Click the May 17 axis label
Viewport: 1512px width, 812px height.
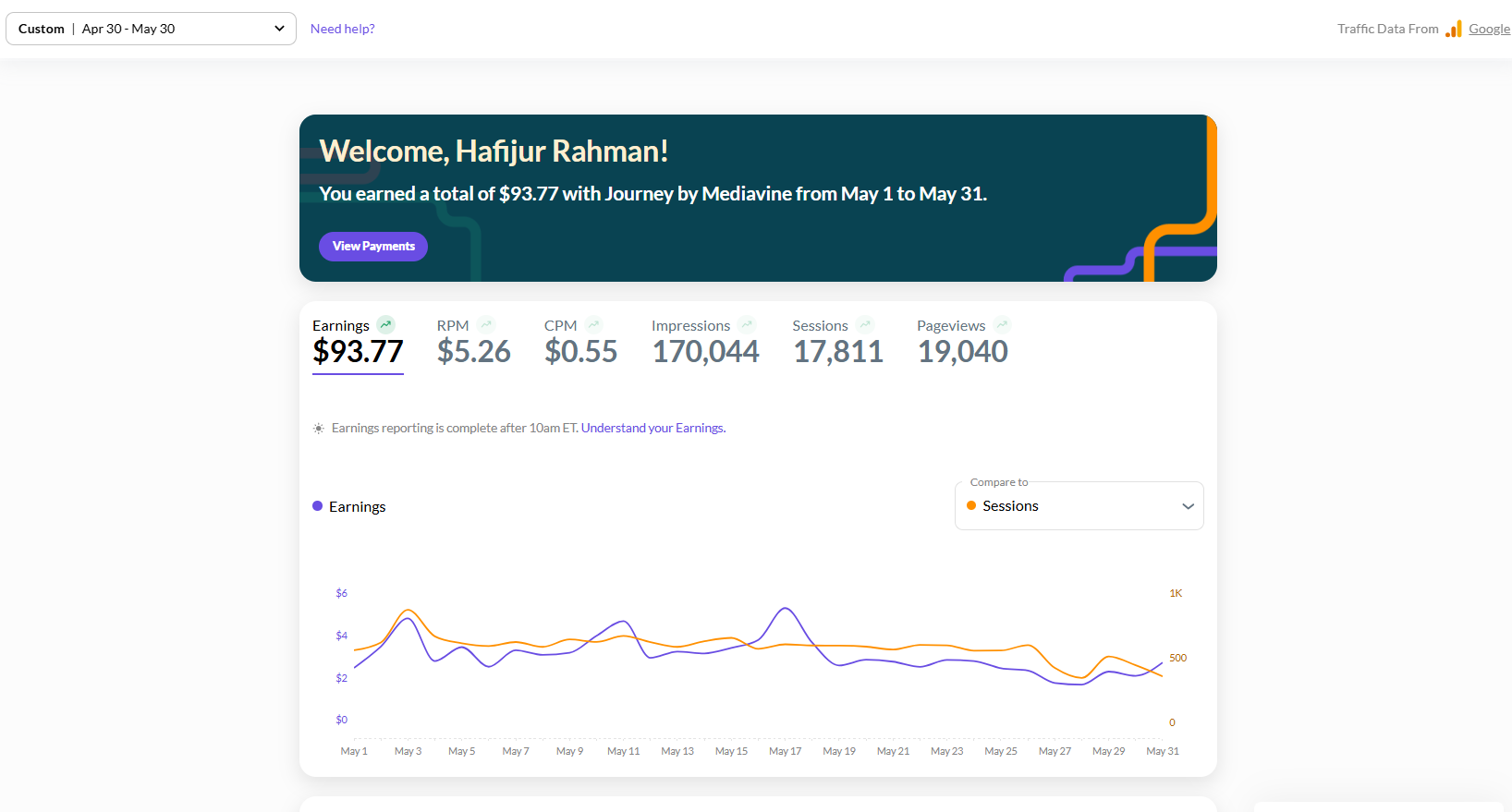[786, 751]
